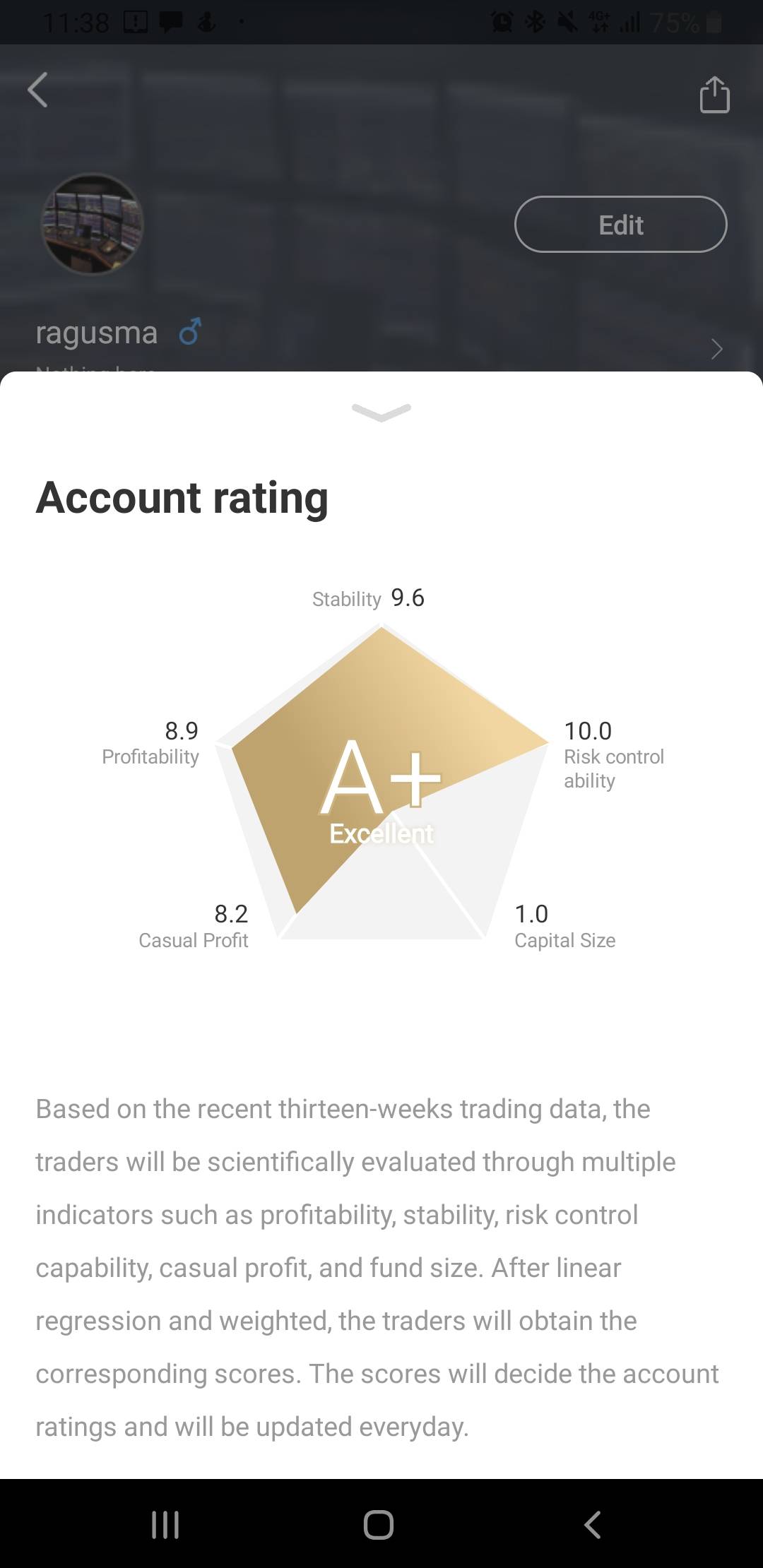Collapse the Account rating bottom sheet
The image size is (763, 1568).
(381, 412)
